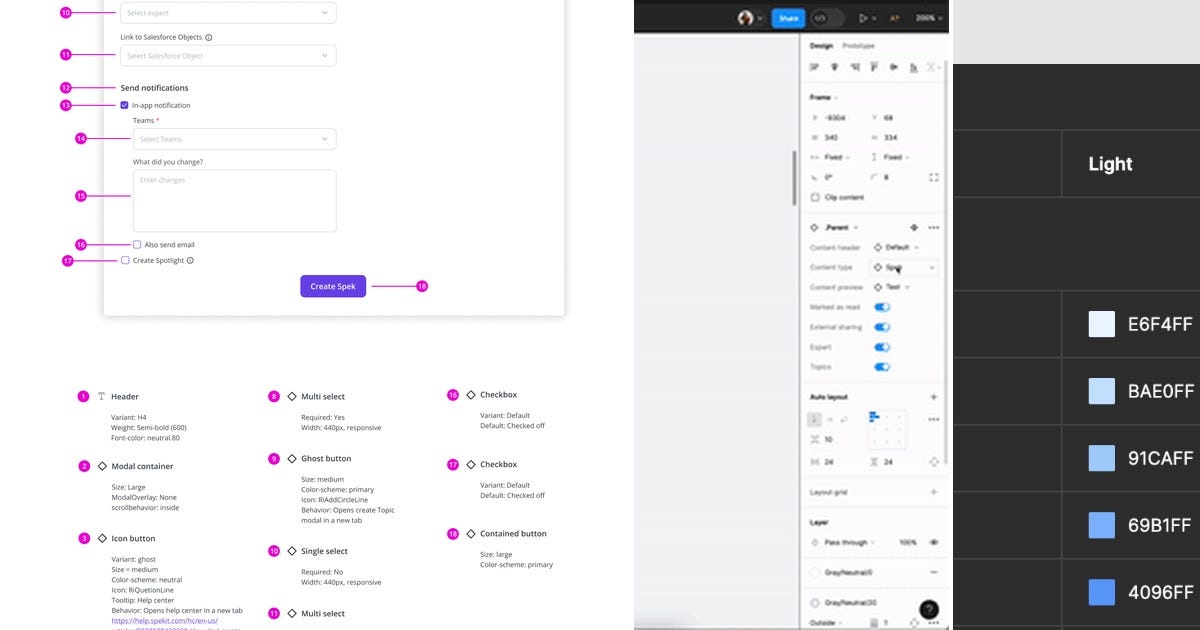Enable Dev Mode with the code toggle

click(818, 18)
